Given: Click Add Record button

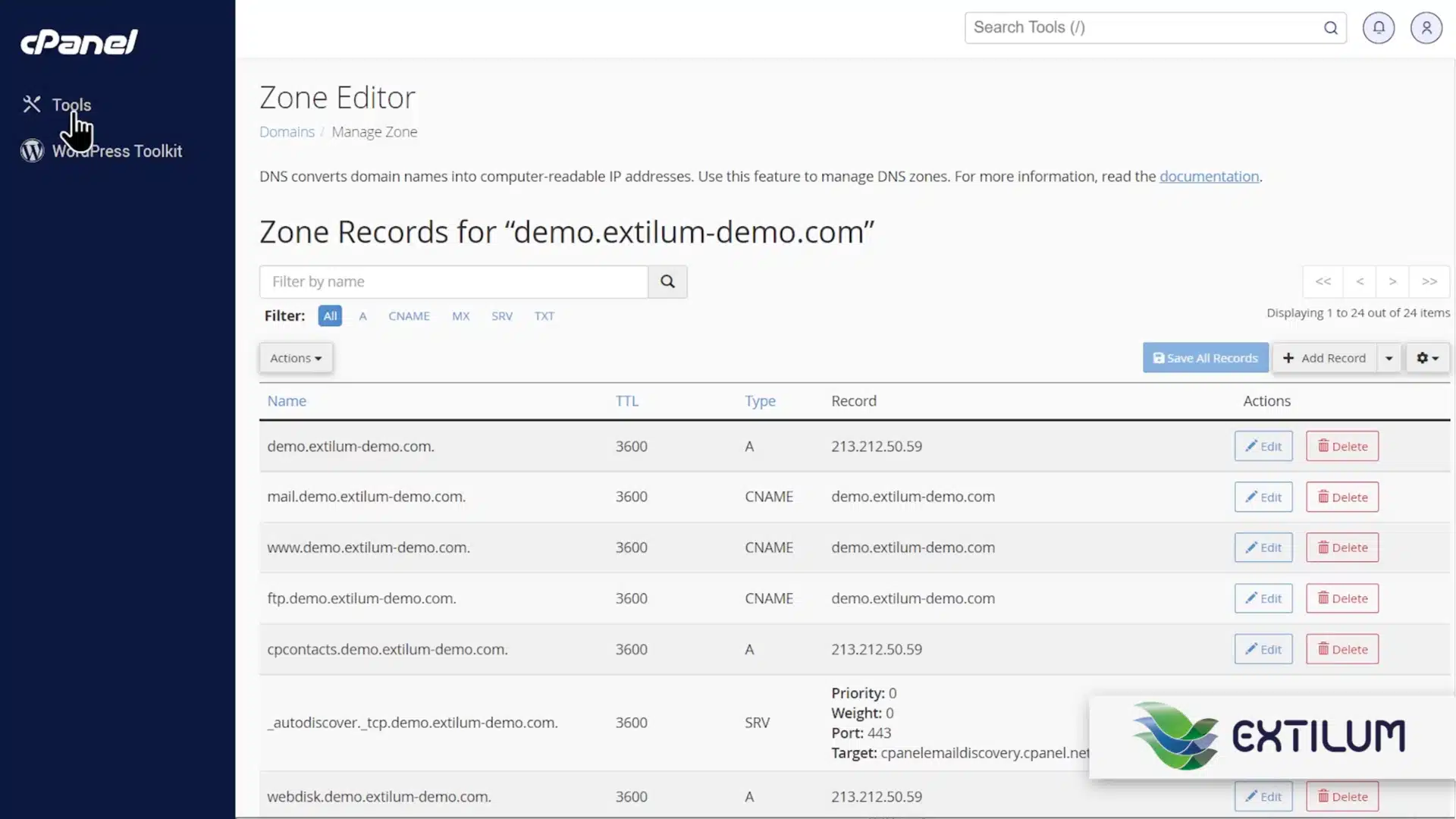Looking at the screenshot, I should tap(1324, 358).
